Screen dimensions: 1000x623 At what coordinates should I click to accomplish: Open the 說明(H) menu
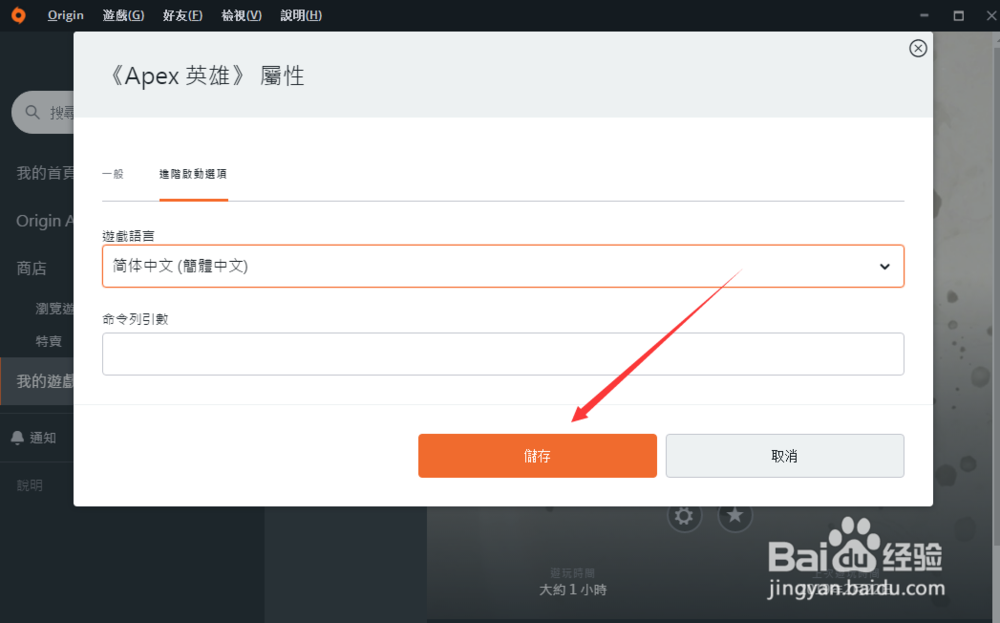pos(301,15)
